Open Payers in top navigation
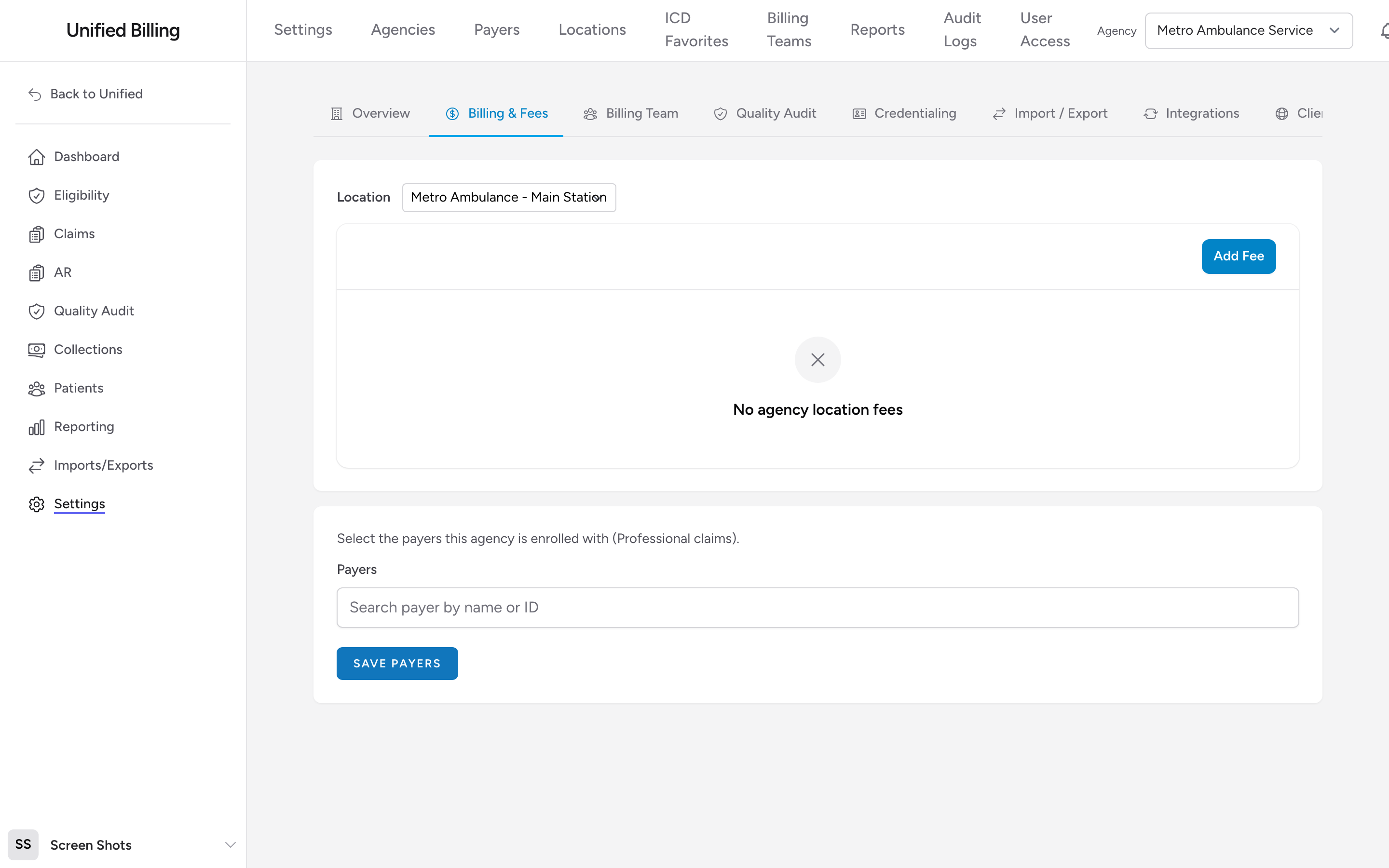The image size is (1389, 868). 496,30
